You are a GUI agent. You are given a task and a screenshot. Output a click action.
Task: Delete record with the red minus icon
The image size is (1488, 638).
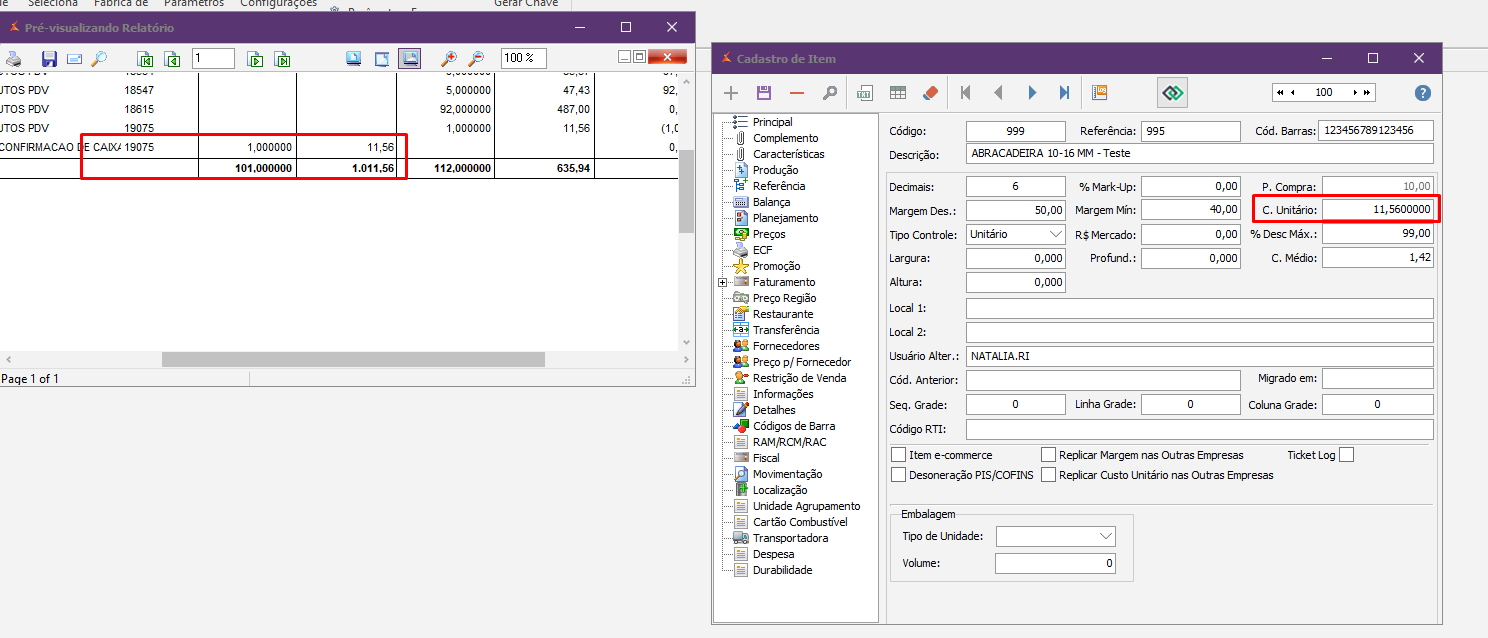pyautogui.click(x=797, y=93)
